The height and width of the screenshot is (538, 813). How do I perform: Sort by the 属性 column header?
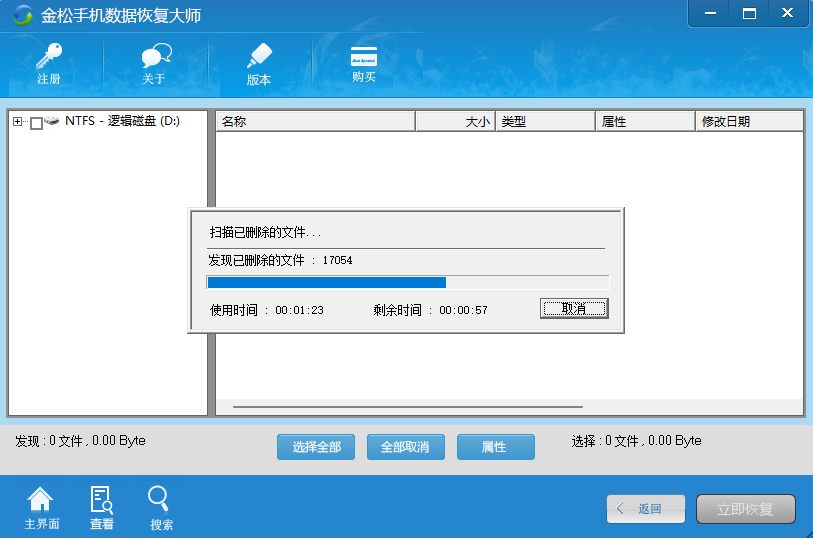click(645, 122)
